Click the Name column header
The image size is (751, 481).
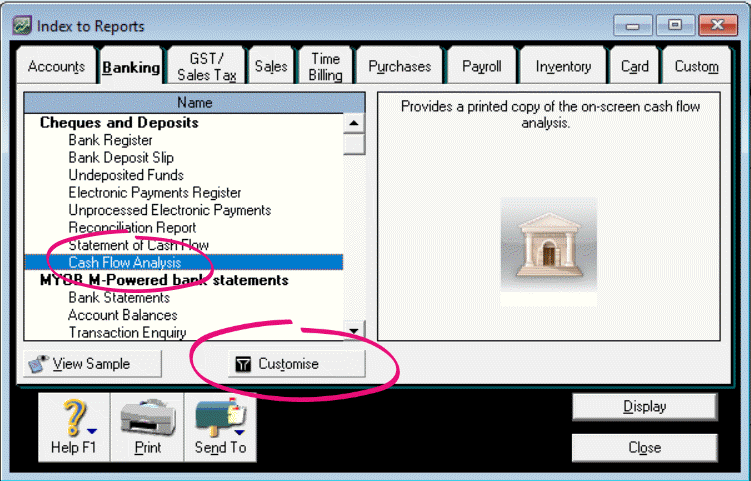coord(194,102)
